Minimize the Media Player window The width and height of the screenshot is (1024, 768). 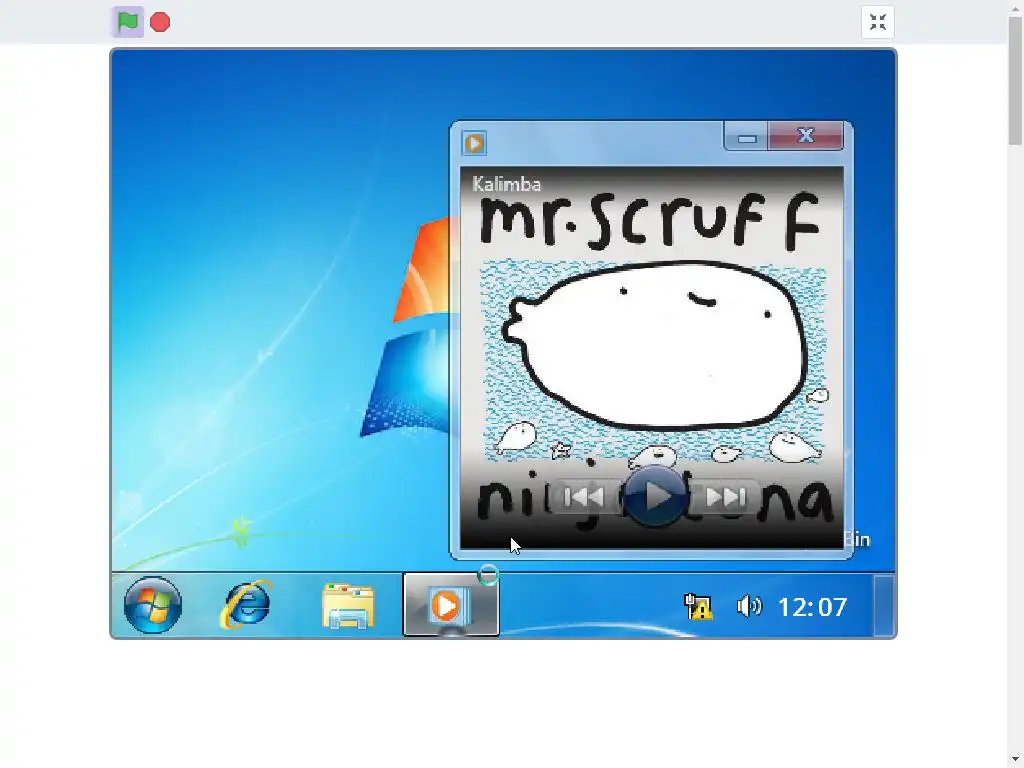tap(746, 138)
